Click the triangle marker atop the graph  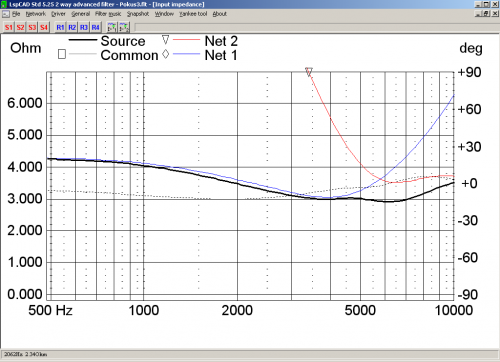309,72
